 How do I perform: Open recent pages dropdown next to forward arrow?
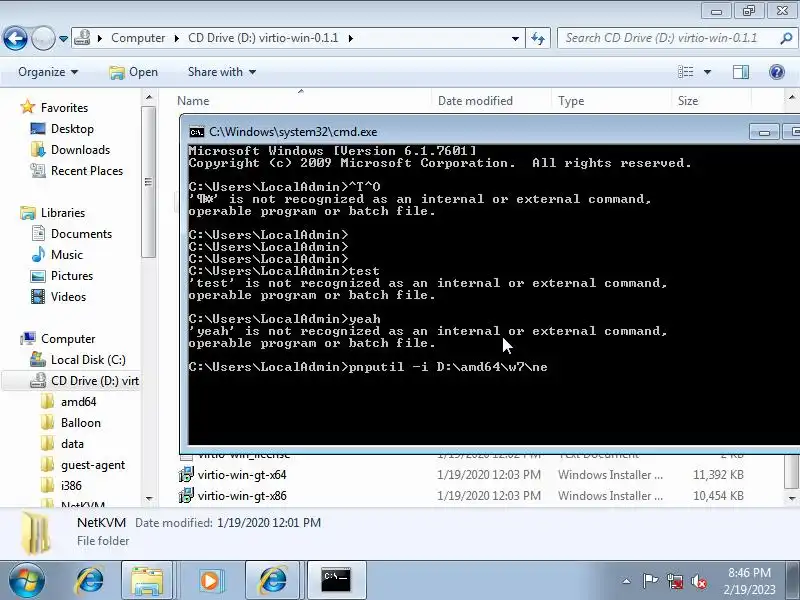(x=63, y=38)
